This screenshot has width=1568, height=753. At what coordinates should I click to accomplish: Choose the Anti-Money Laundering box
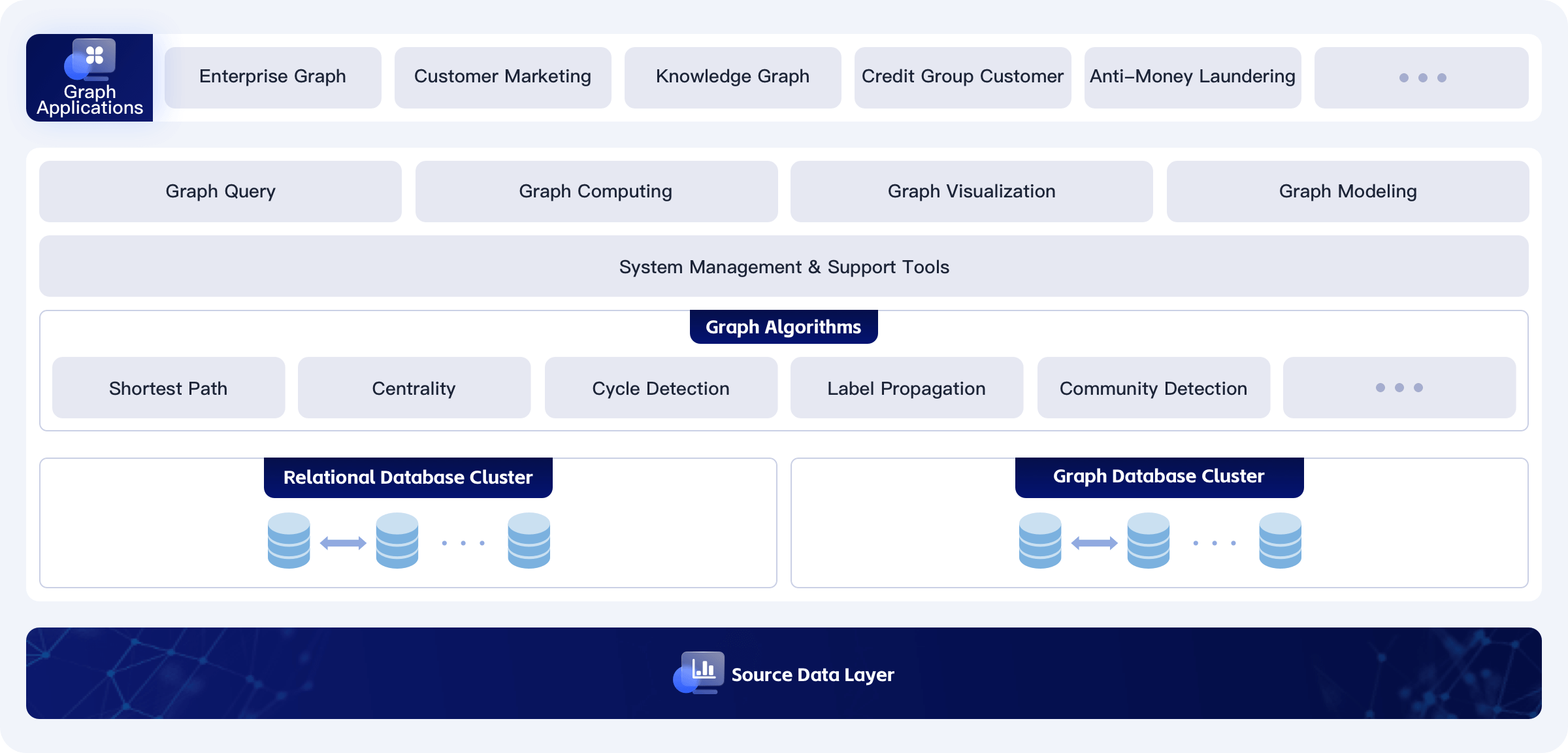pyautogui.click(x=1193, y=78)
